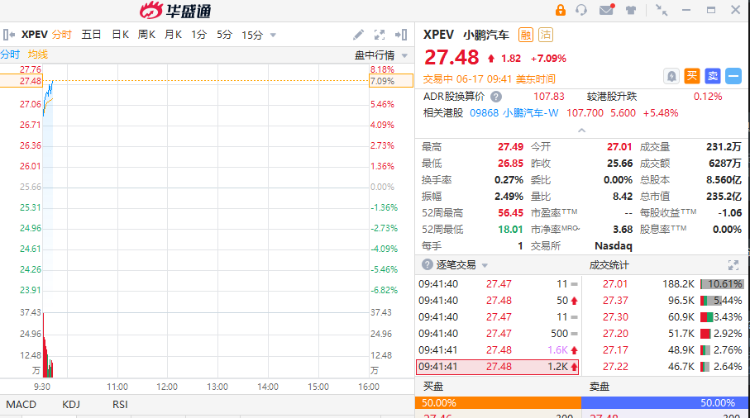Select the 1分 one-minute chart
Screen dimensions: 750x418
[x=199, y=35]
